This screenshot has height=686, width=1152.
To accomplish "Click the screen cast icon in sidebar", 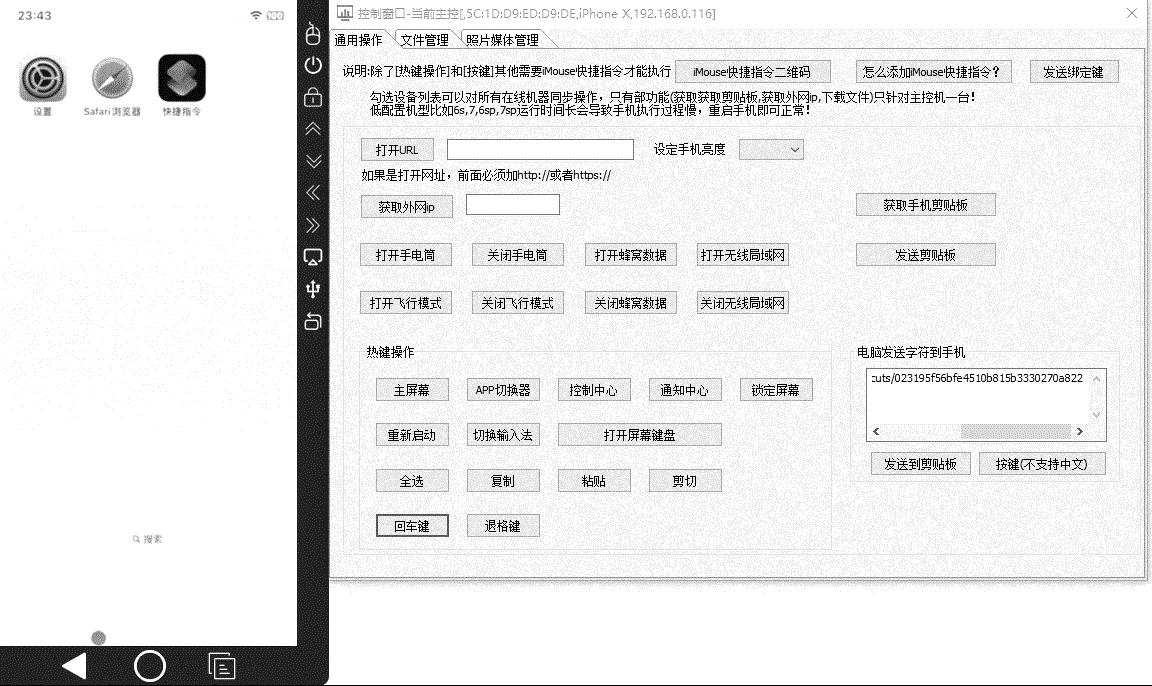I will [x=313, y=257].
